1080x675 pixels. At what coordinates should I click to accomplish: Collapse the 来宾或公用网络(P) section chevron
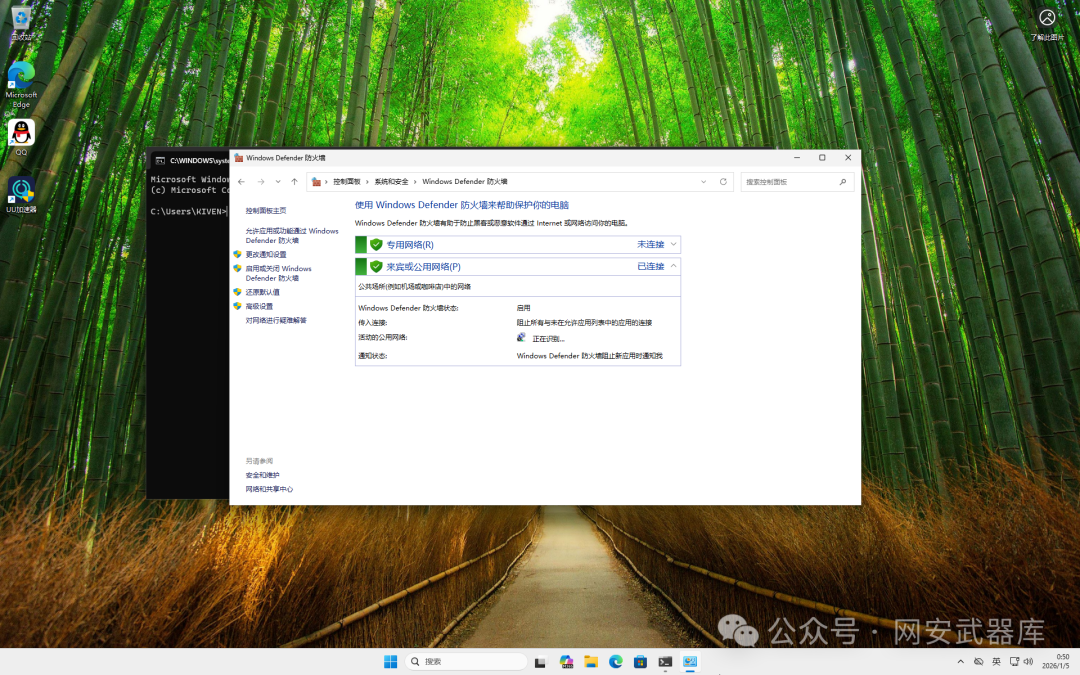coord(674,266)
